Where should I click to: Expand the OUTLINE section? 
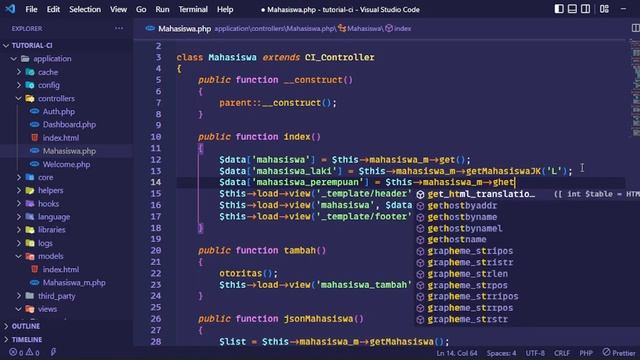(21, 326)
